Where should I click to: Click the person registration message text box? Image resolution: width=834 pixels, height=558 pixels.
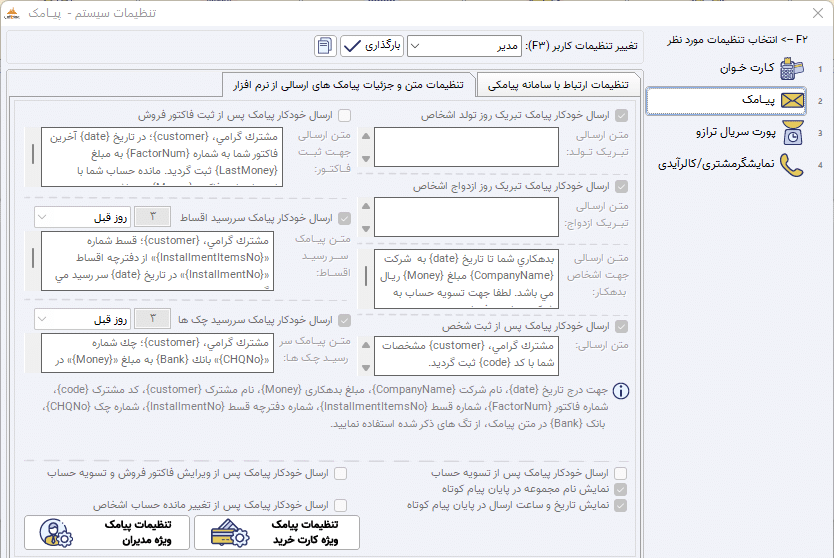point(466,356)
